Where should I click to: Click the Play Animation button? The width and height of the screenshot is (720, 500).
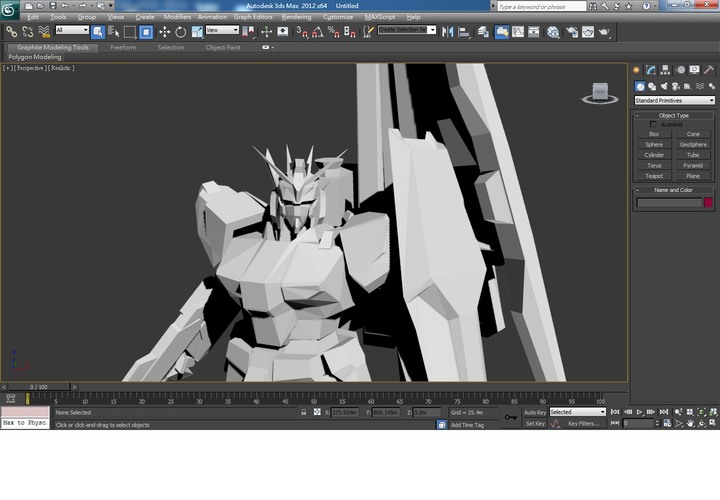coord(639,412)
